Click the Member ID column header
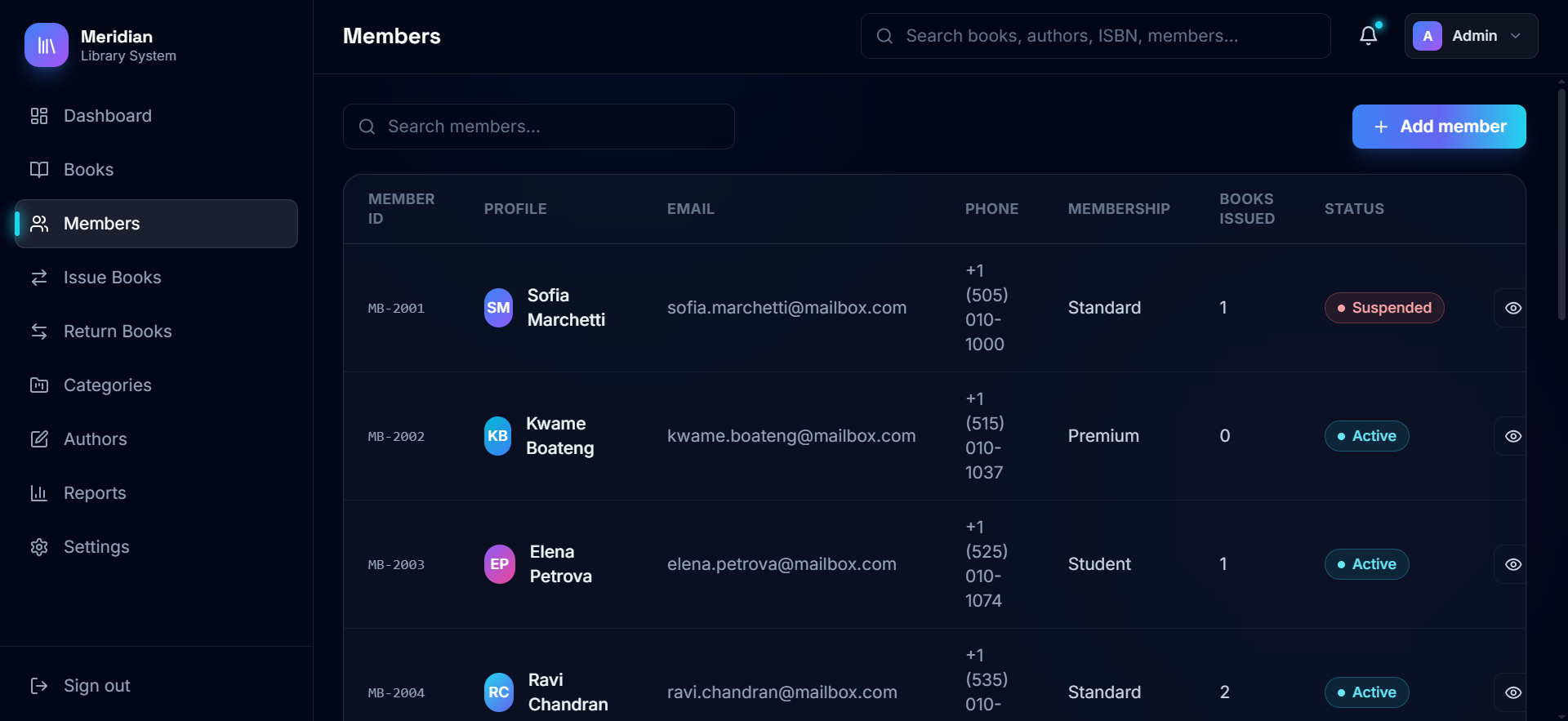The width and height of the screenshot is (1568, 721). pyautogui.click(x=401, y=209)
